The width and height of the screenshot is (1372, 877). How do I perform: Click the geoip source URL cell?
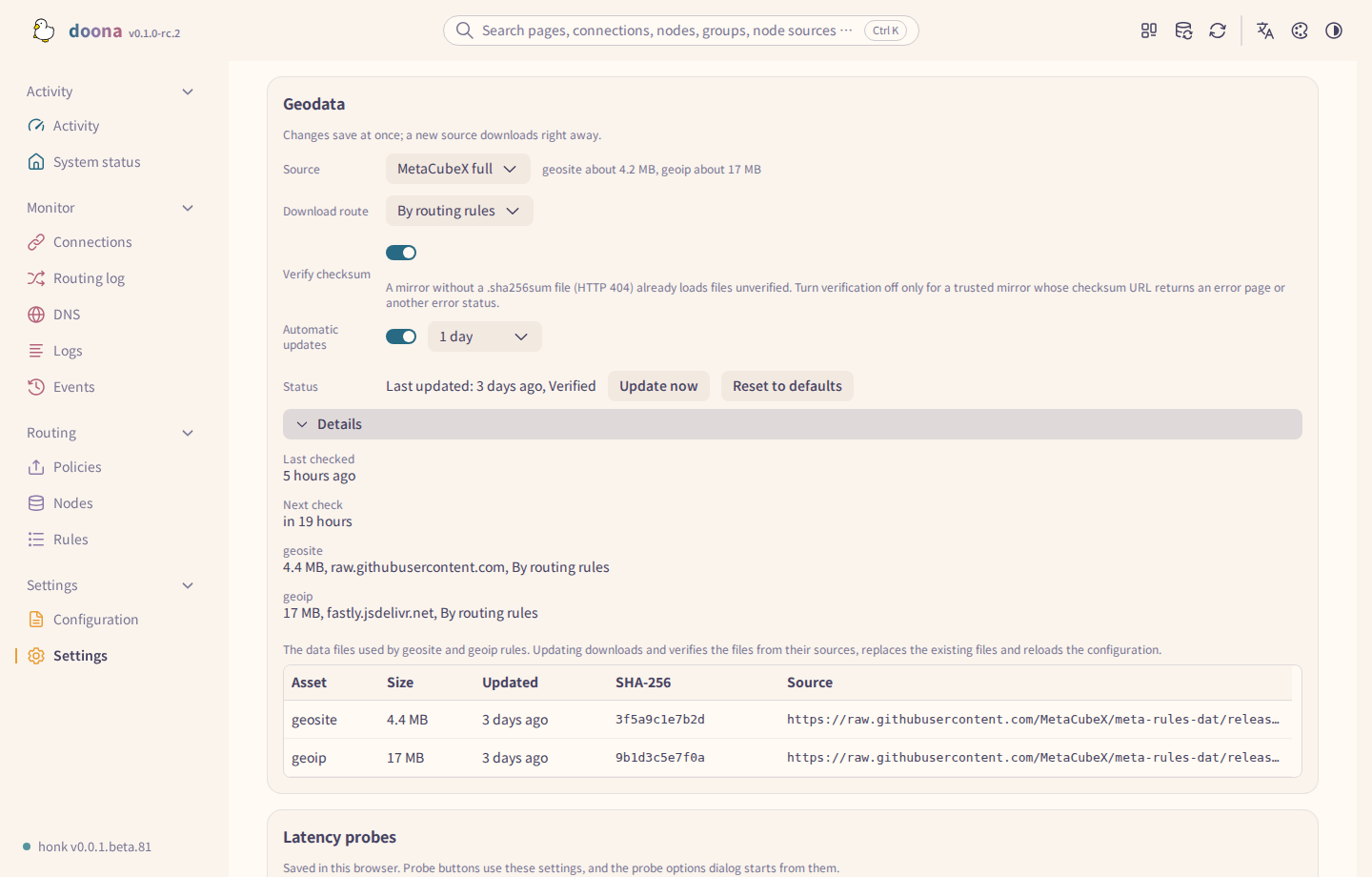1033,758
